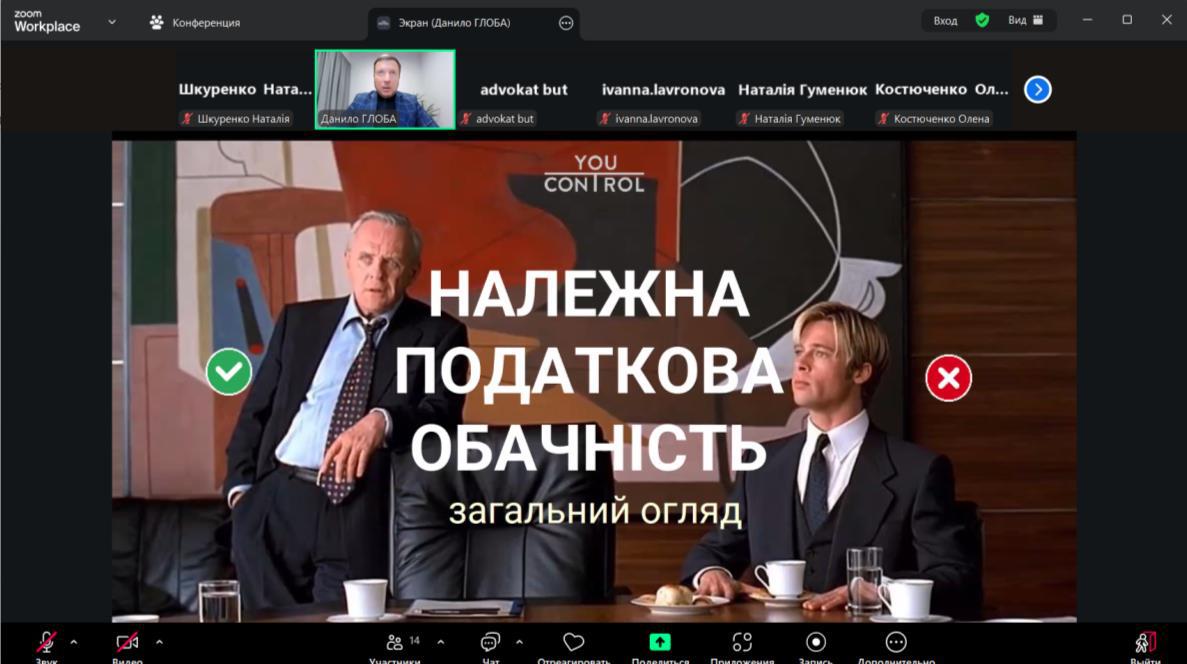Expand video settings arrow beside camera
This screenshot has height=664, width=1187.
pos(159,642)
